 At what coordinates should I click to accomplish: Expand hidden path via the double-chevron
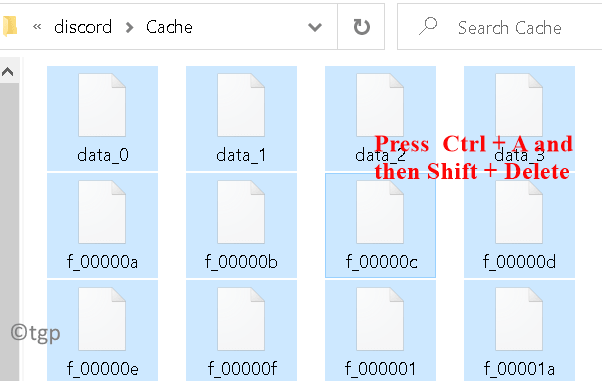[x=37, y=27]
